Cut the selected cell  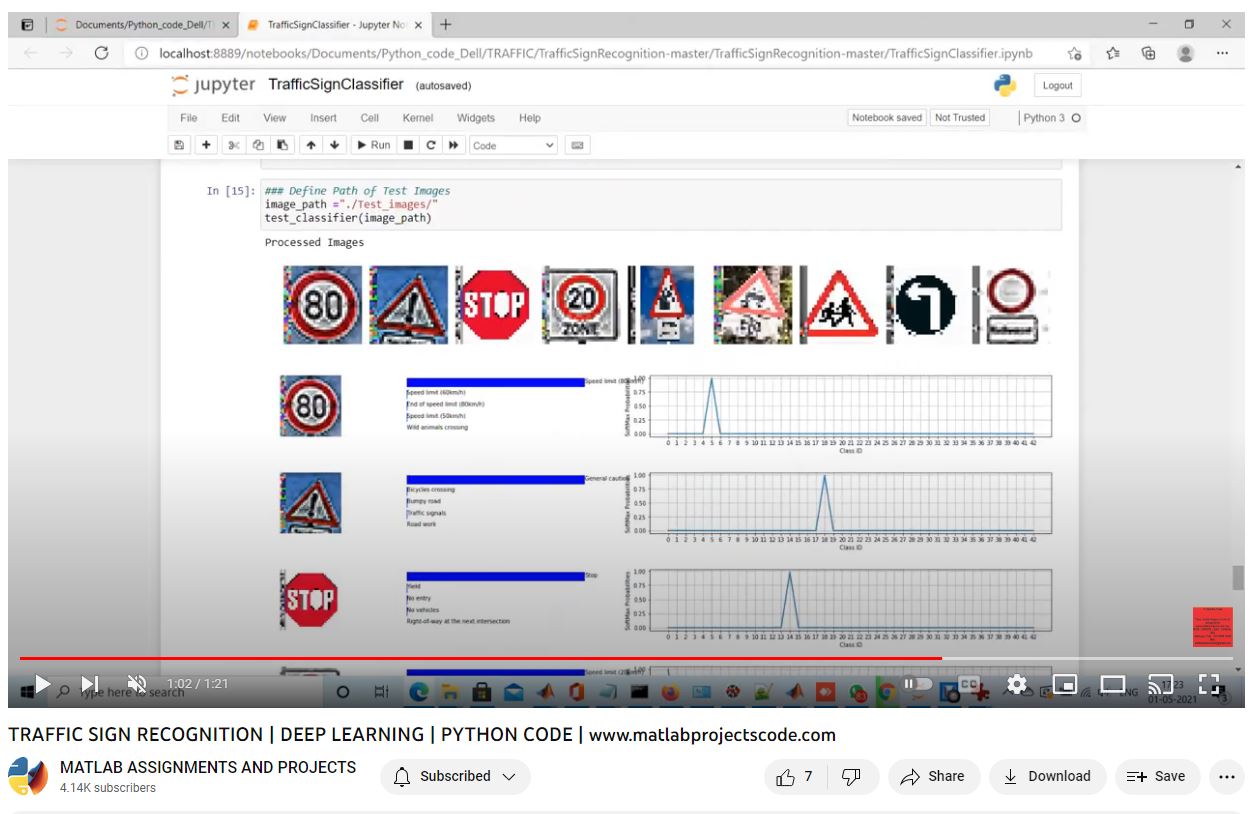coord(234,145)
